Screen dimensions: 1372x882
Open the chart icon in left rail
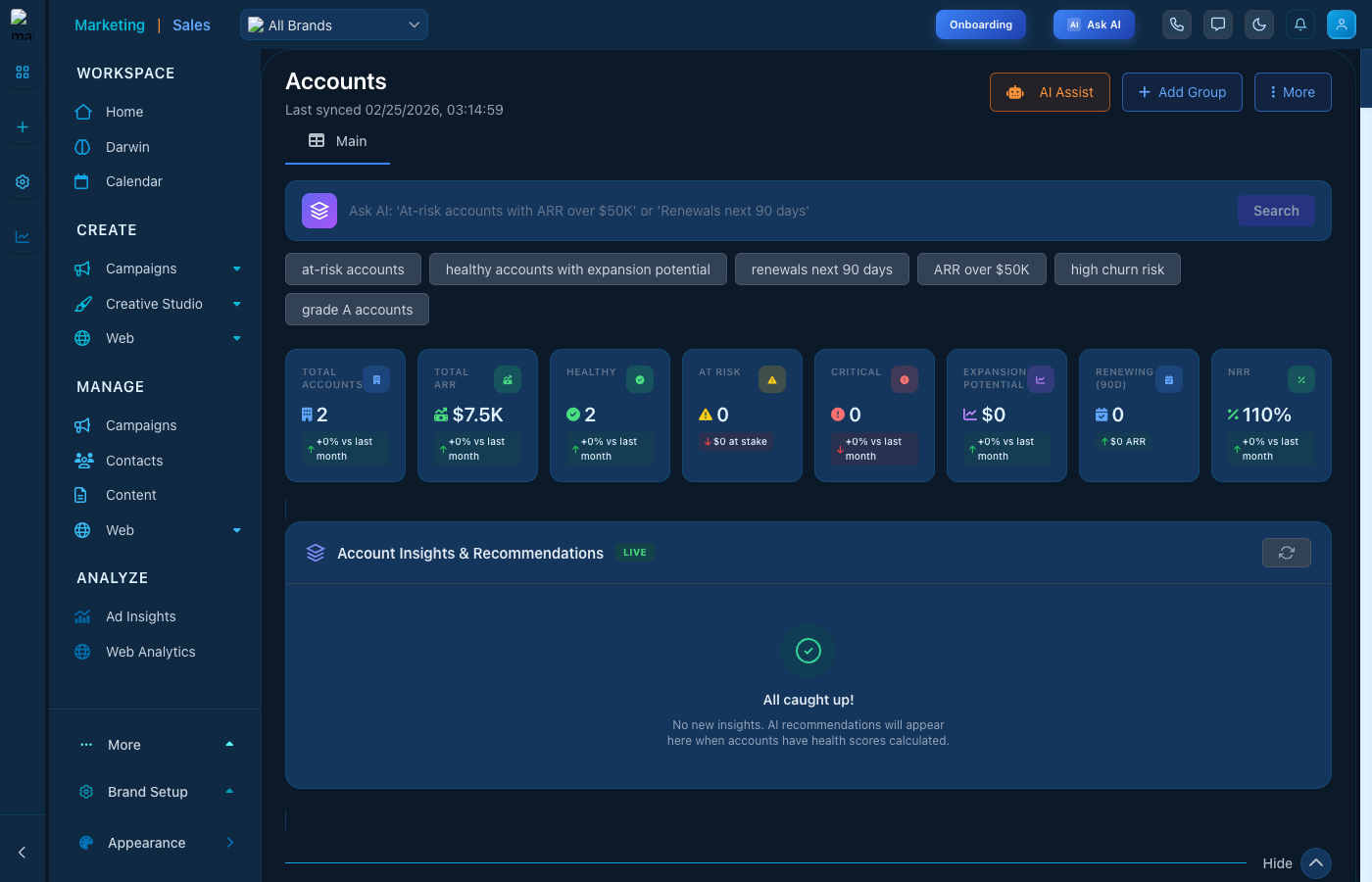[23, 237]
